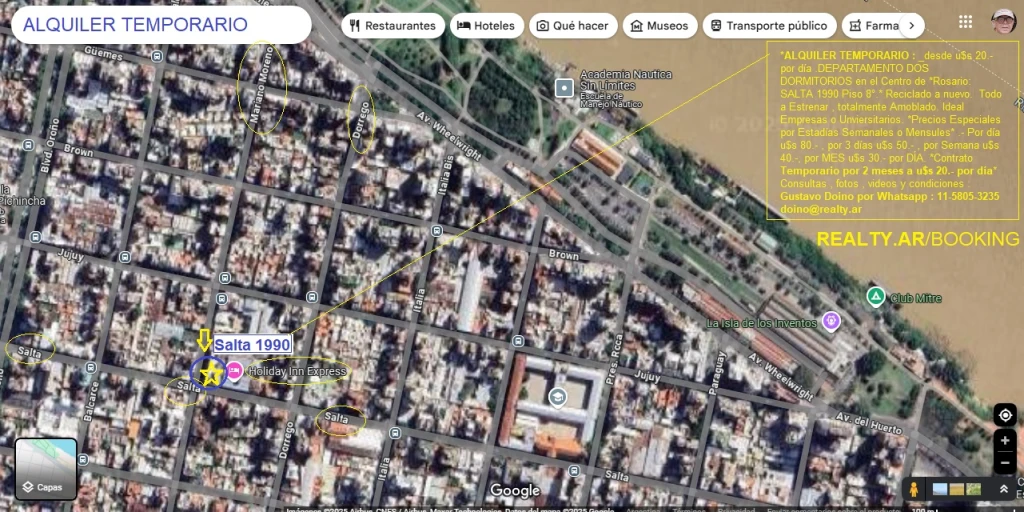Open the Google account profile picture
The width and height of the screenshot is (1024, 512).
1003,22
